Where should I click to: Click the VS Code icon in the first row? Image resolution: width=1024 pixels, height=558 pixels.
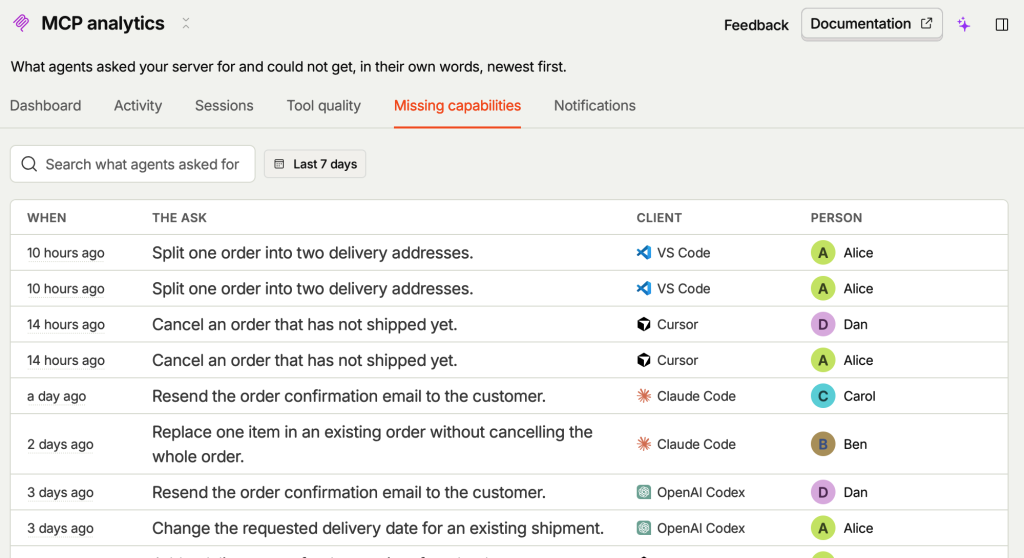pos(644,253)
